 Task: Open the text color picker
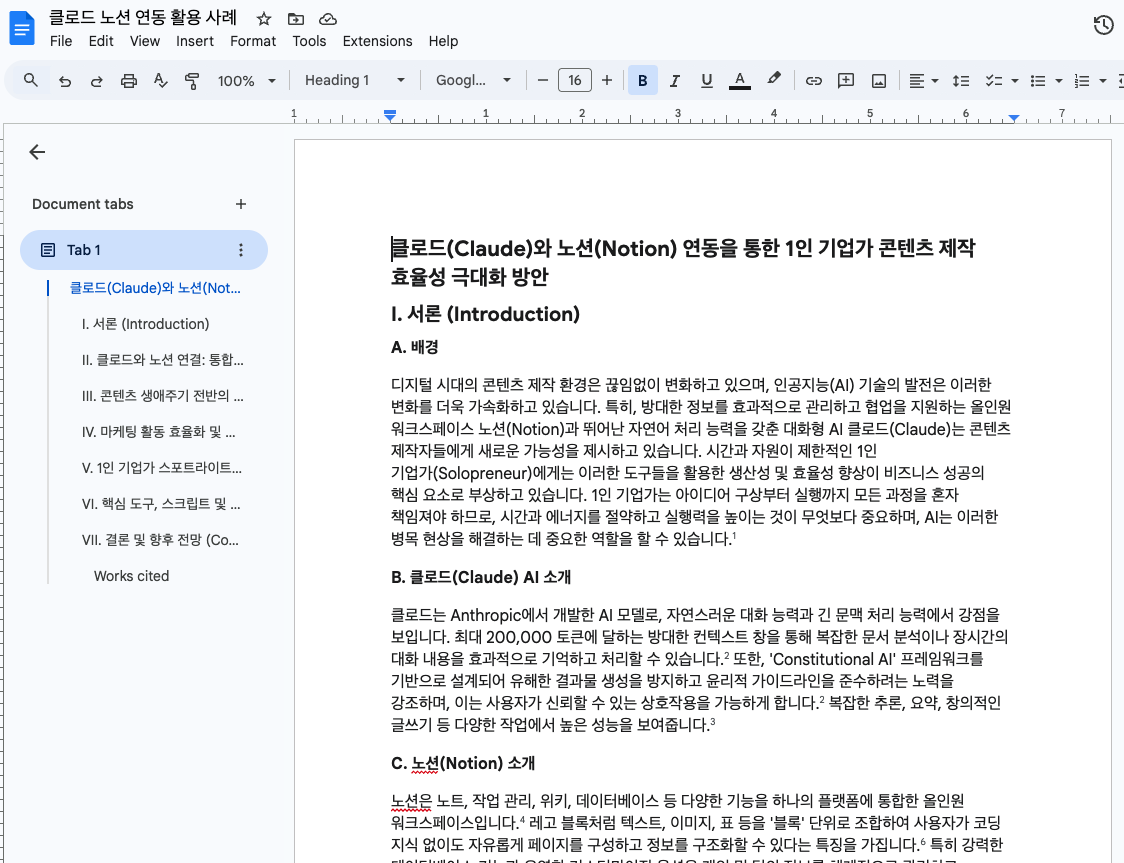(x=739, y=79)
